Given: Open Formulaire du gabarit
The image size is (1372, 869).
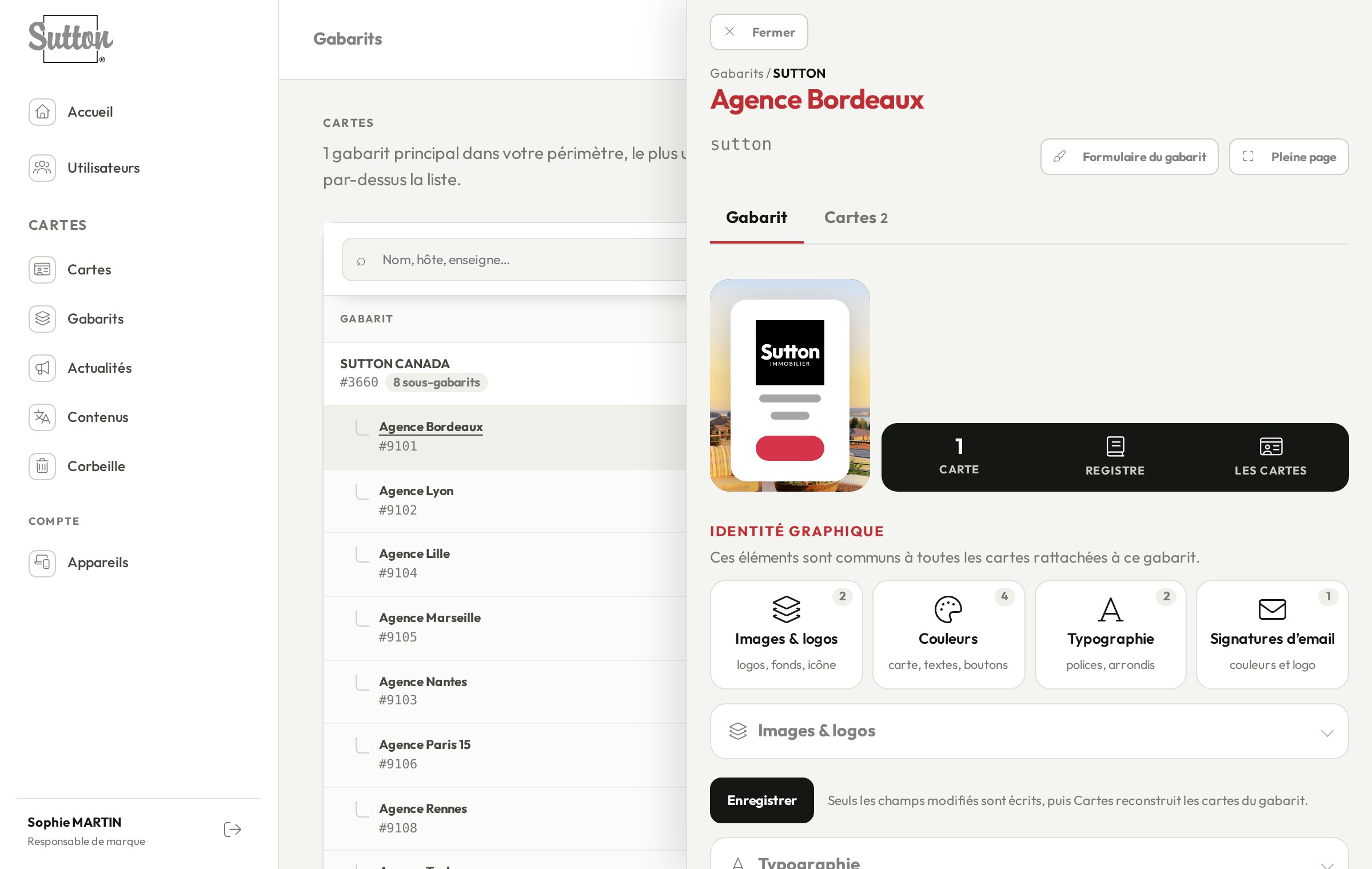Looking at the screenshot, I should coord(1130,157).
